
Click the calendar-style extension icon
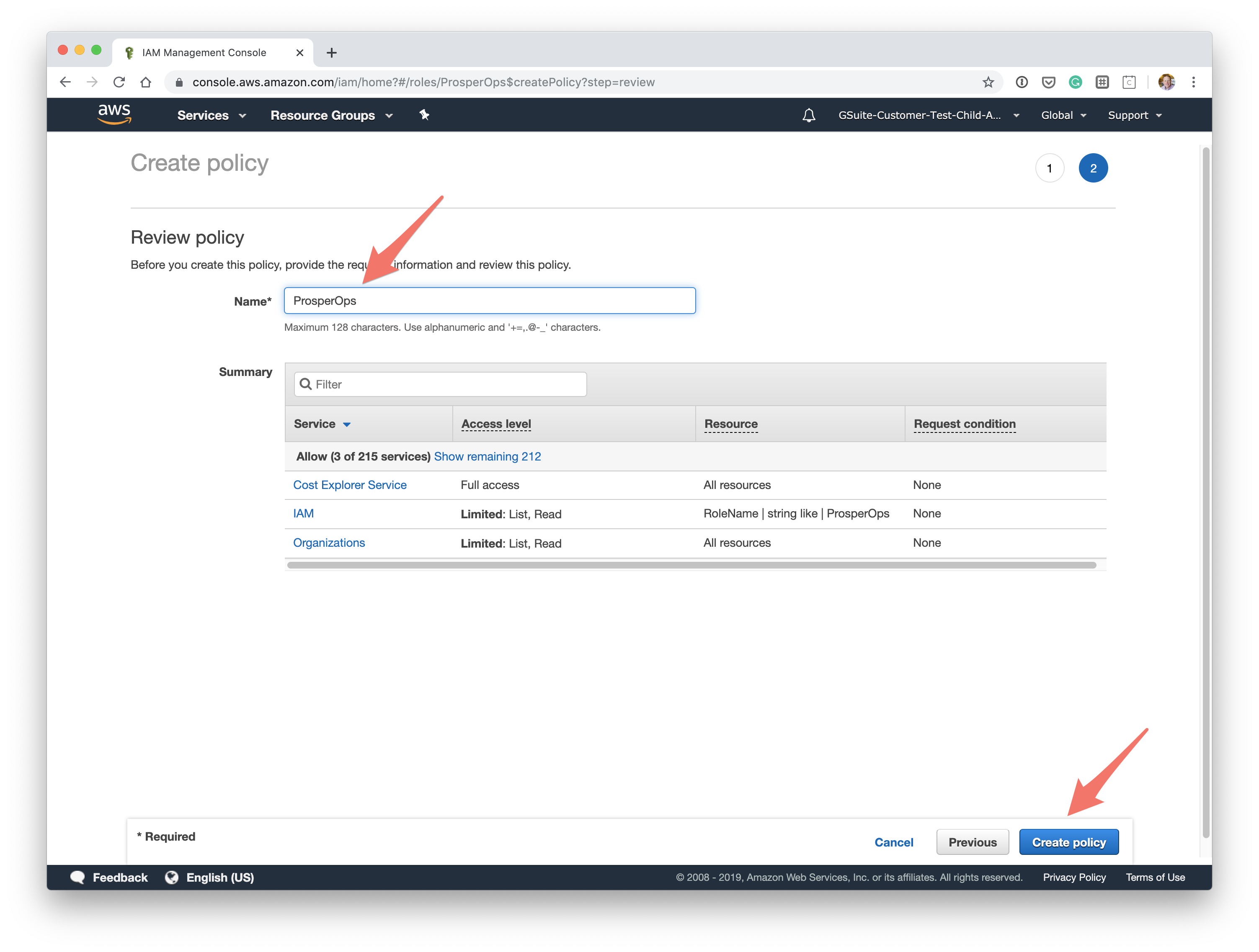(1129, 82)
